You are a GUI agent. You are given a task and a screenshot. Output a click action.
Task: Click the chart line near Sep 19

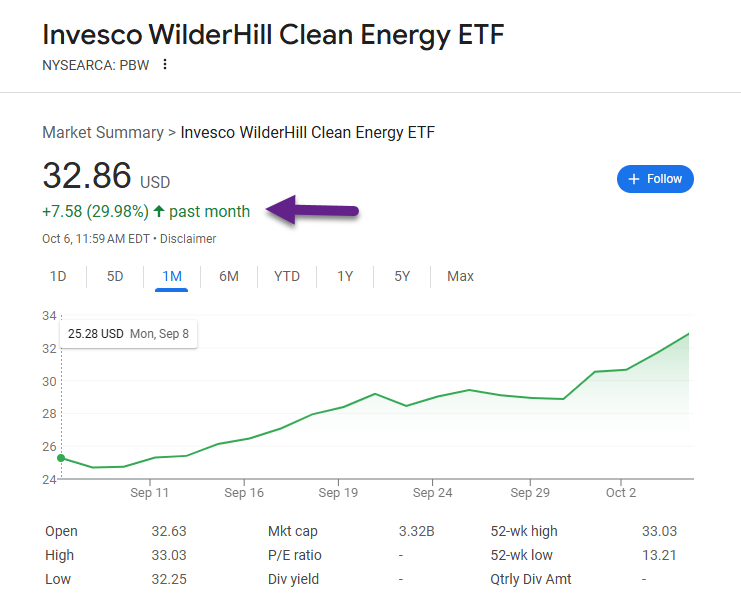pyautogui.click(x=338, y=408)
